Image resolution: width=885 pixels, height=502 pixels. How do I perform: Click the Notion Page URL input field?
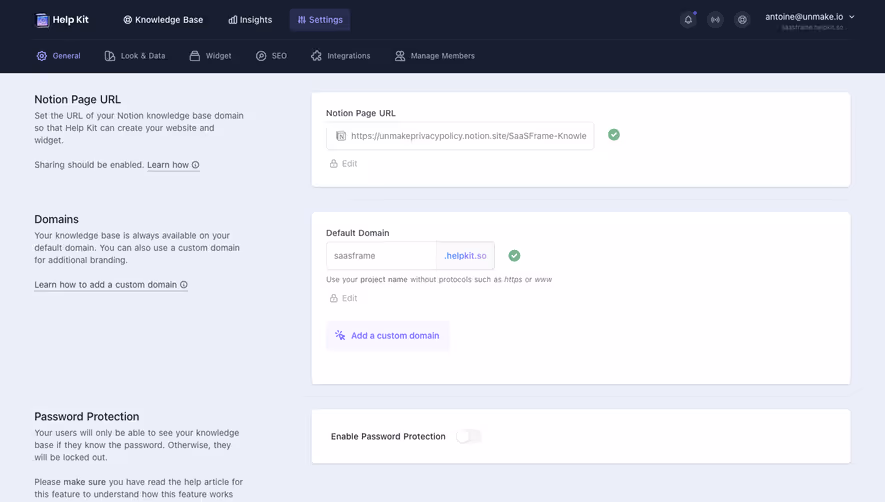click(460, 136)
